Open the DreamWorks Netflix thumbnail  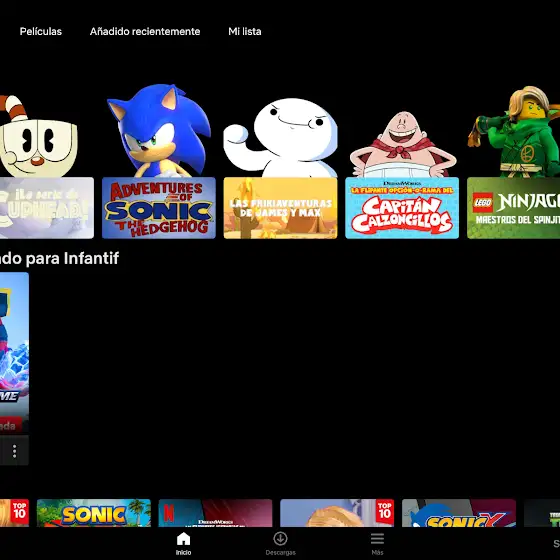click(215, 513)
